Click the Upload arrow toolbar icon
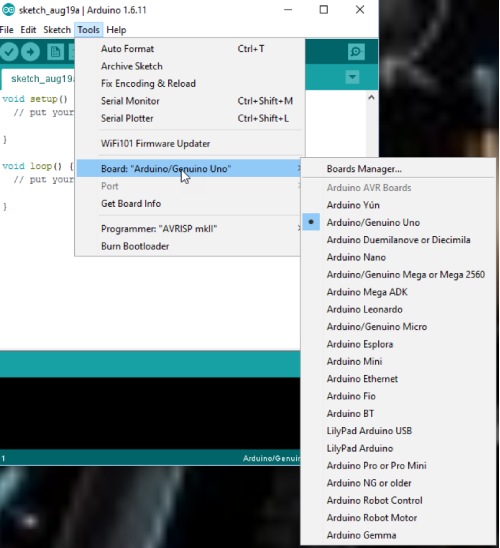This screenshot has width=500, height=548. [30, 52]
